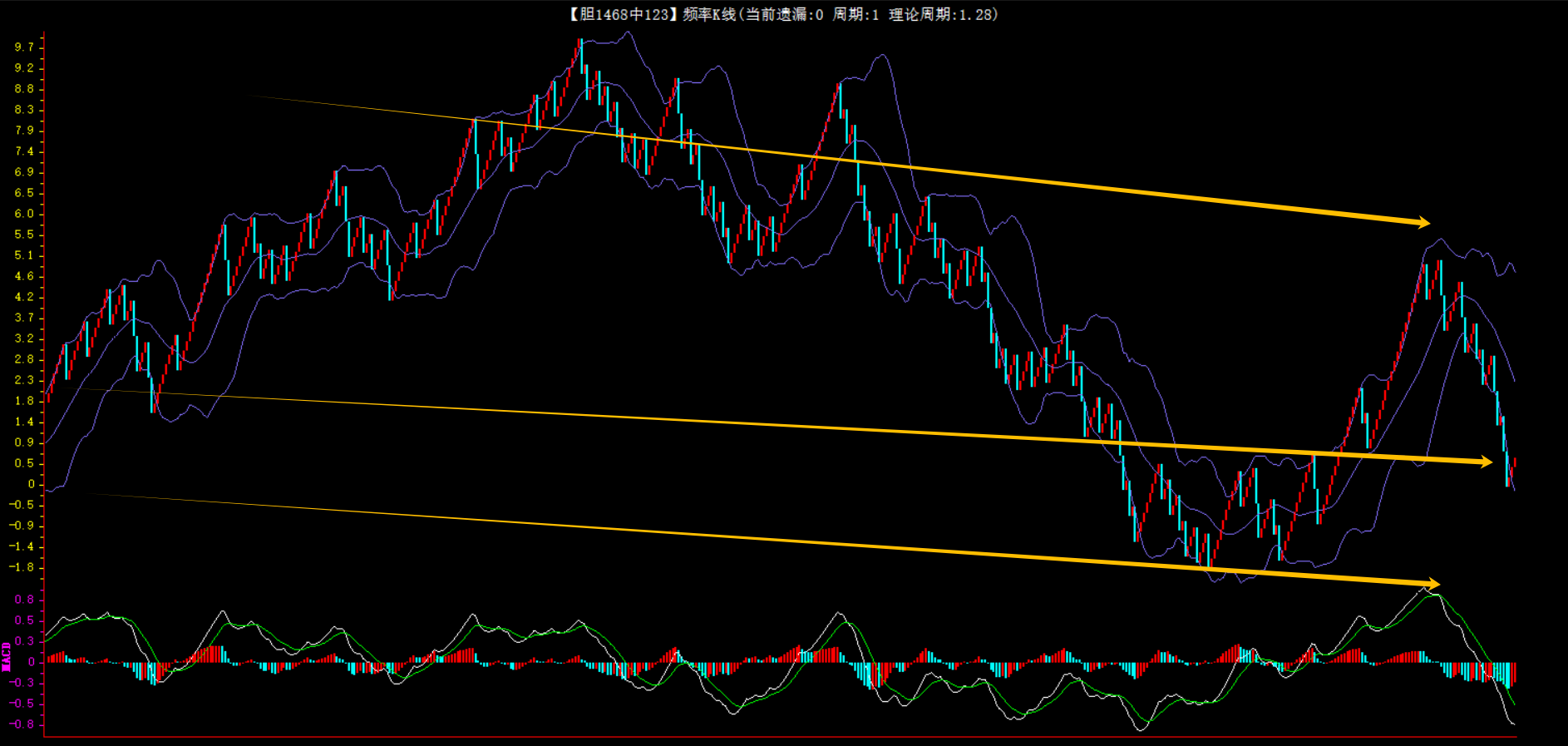Select 理论周期:1.28 in the chart title
Viewport: 1568px width, 746px height.
tap(941, 14)
